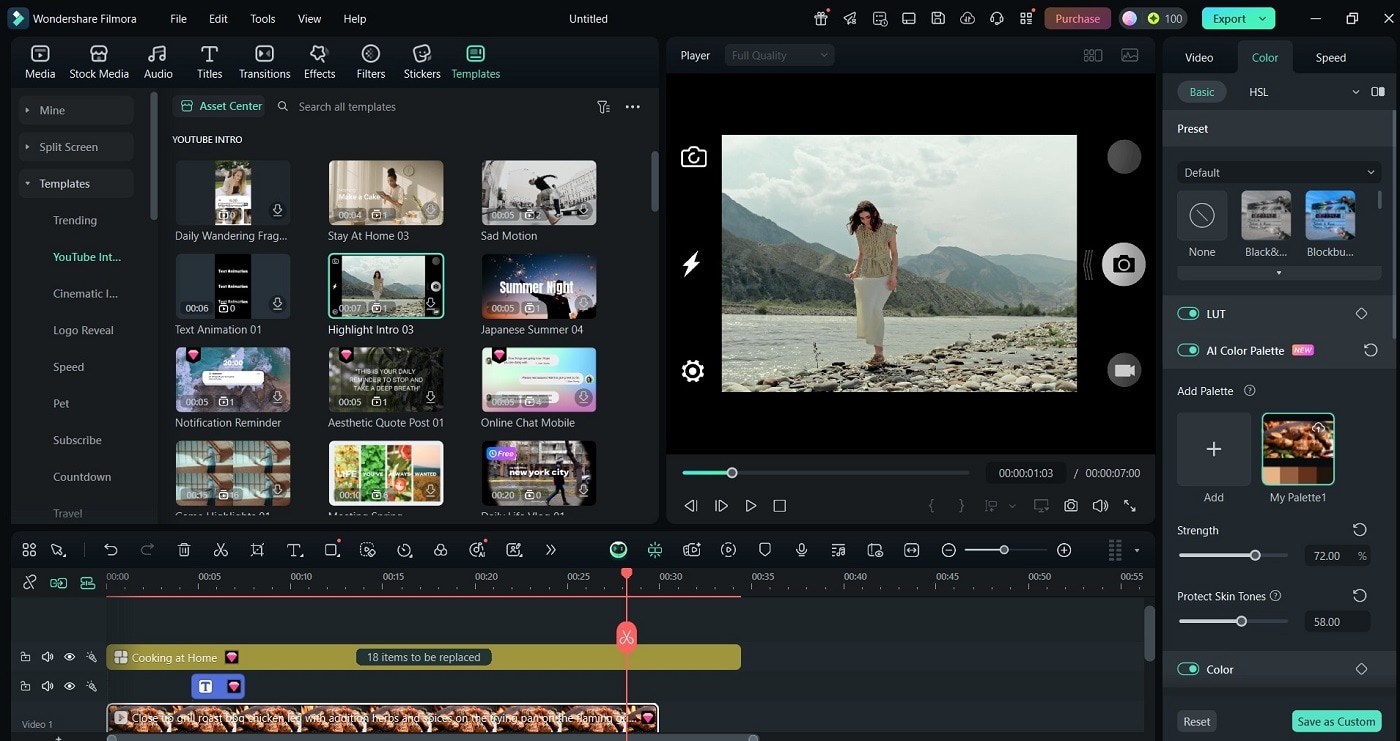
Task: Collapse the Templates tree section
Action: point(76,184)
